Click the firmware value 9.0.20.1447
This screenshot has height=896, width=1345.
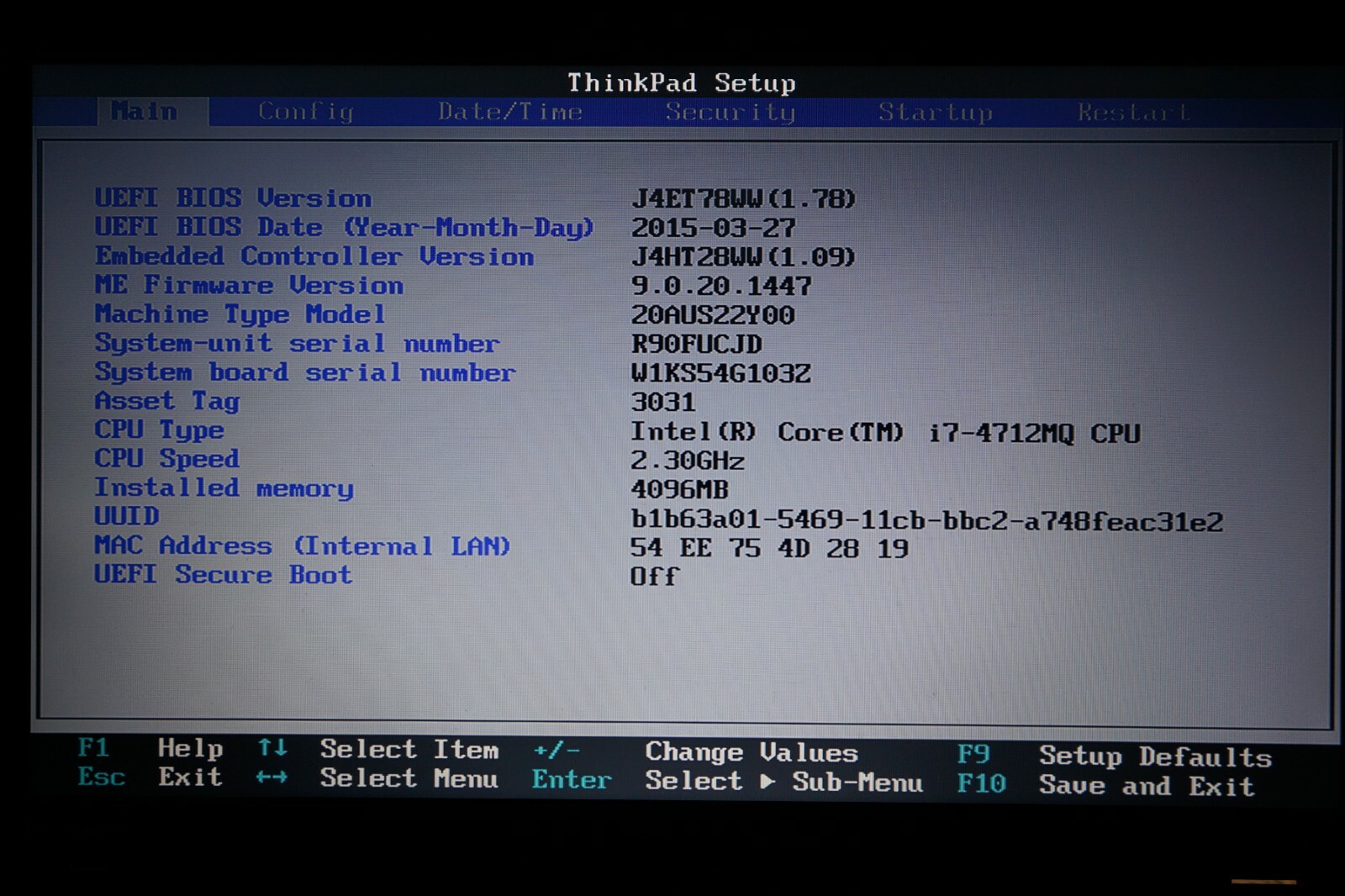click(721, 287)
